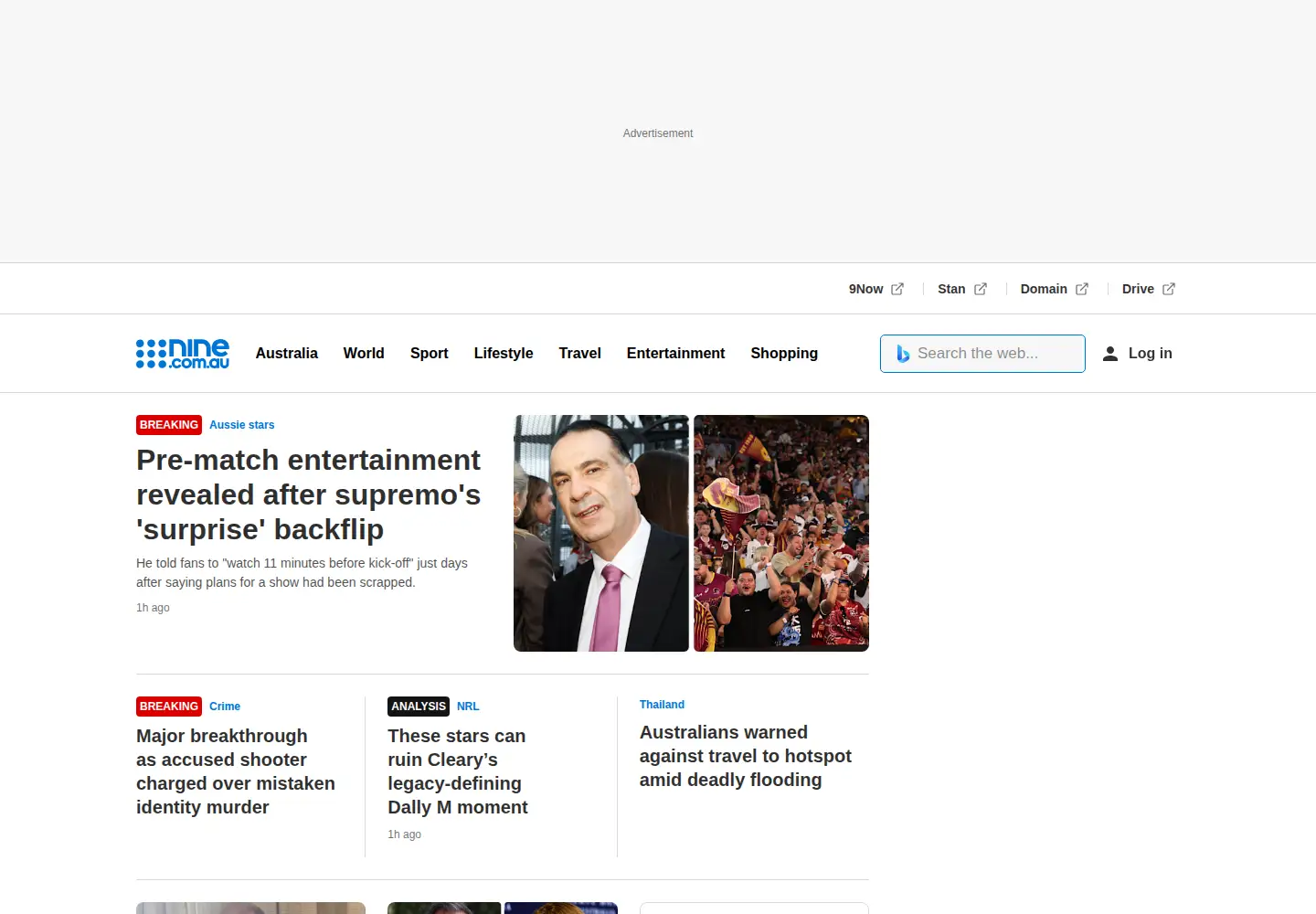The image size is (1316, 914).
Task: Focus the Search the web field
Action: [982, 354]
